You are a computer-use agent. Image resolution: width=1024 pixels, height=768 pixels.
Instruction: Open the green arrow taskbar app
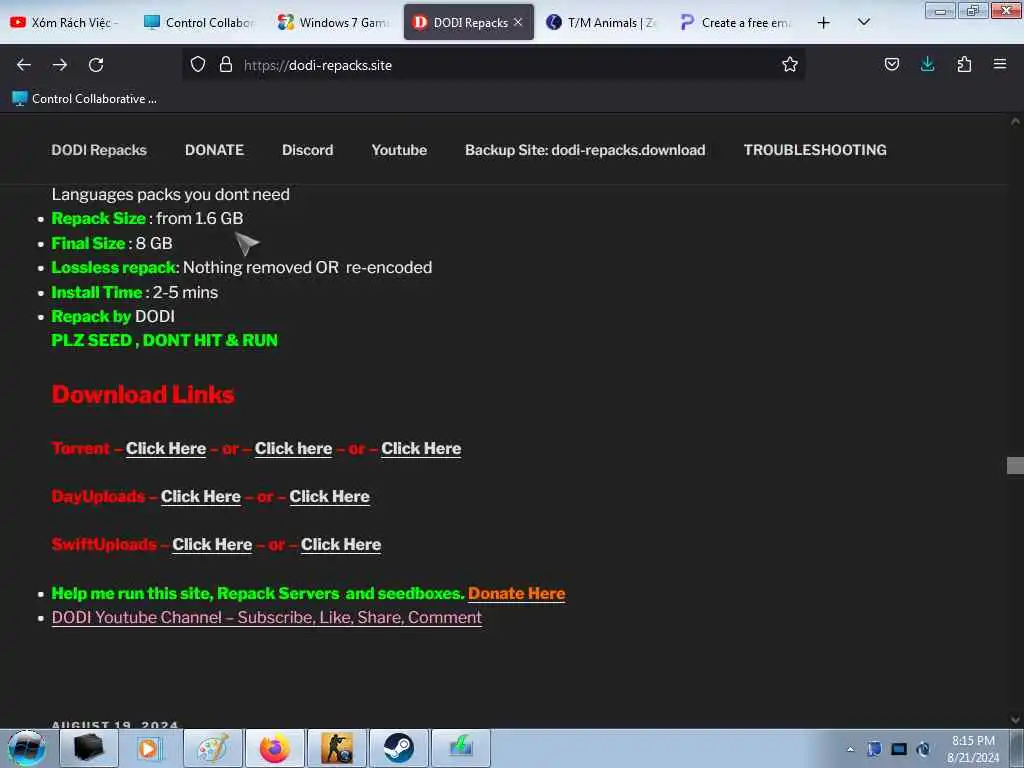pos(460,748)
